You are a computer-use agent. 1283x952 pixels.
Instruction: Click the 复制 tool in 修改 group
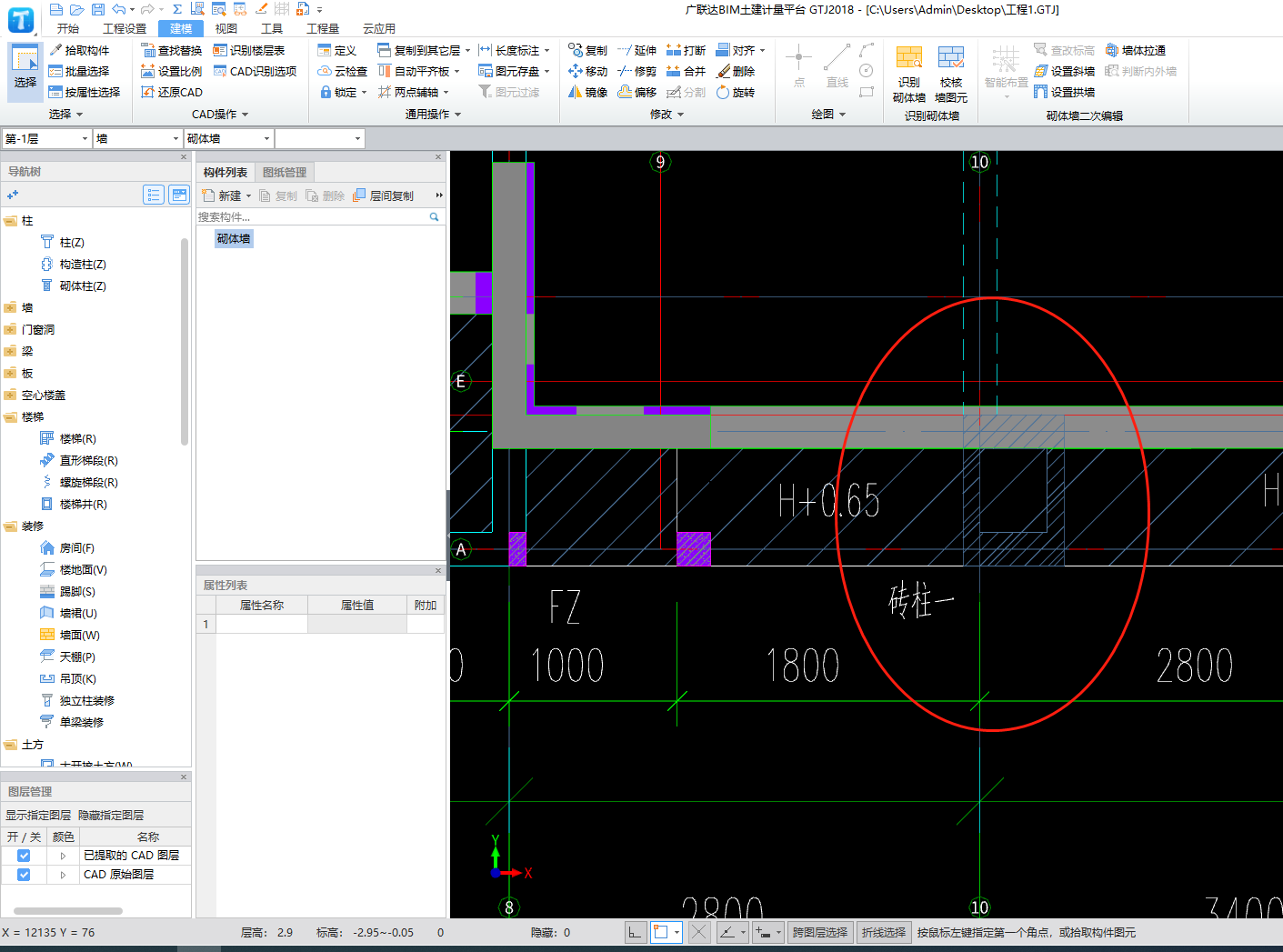click(x=587, y=50)
